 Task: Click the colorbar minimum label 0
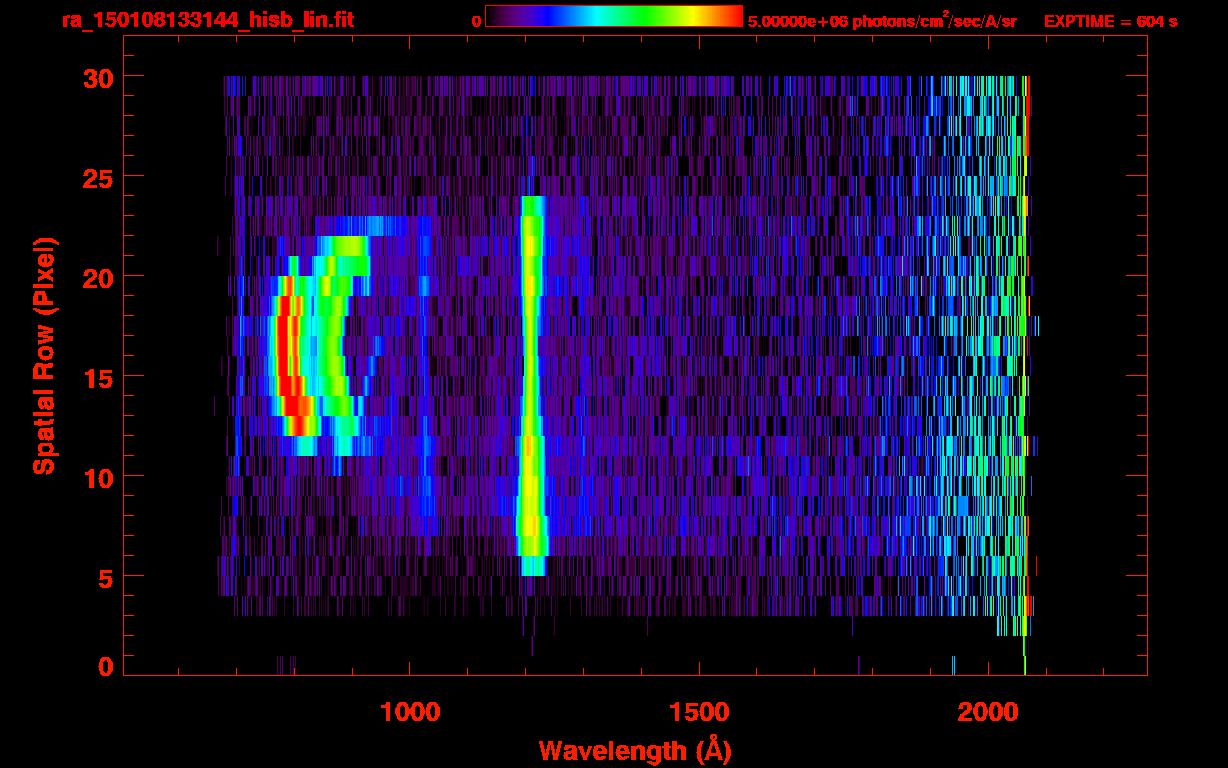tap(477, 21)
